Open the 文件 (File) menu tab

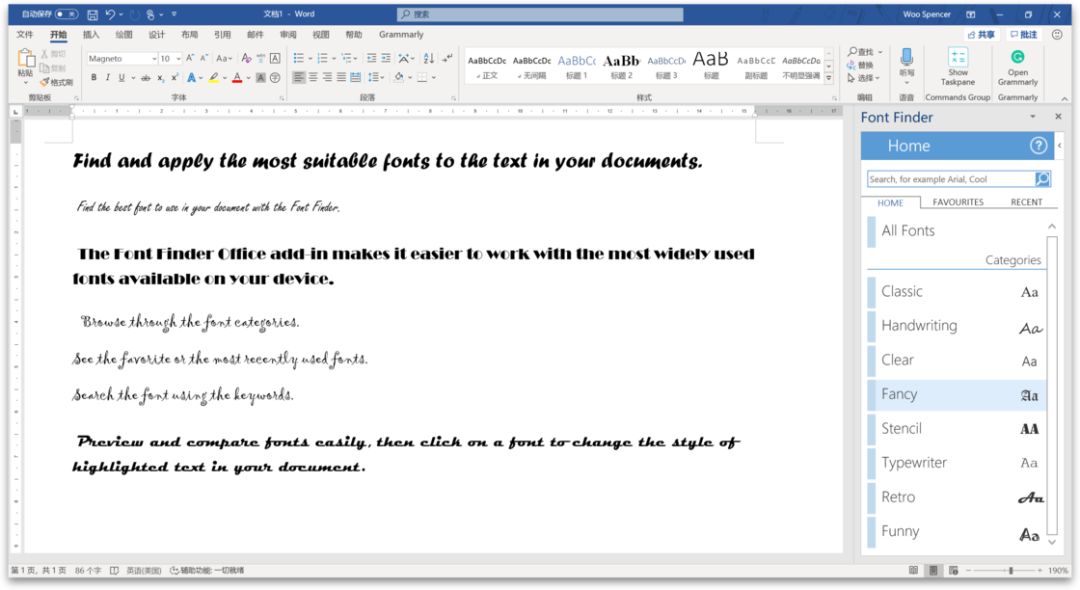pyautogui.click(x=25, y=34)
